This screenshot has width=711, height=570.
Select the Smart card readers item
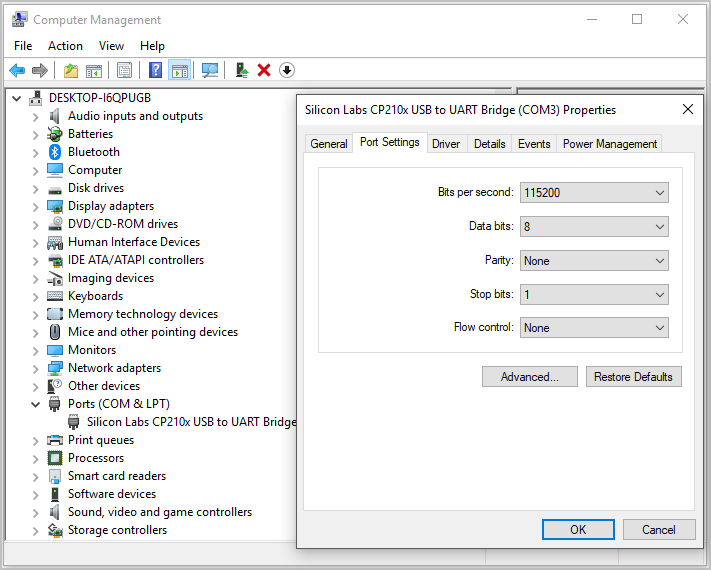point(117,476)
